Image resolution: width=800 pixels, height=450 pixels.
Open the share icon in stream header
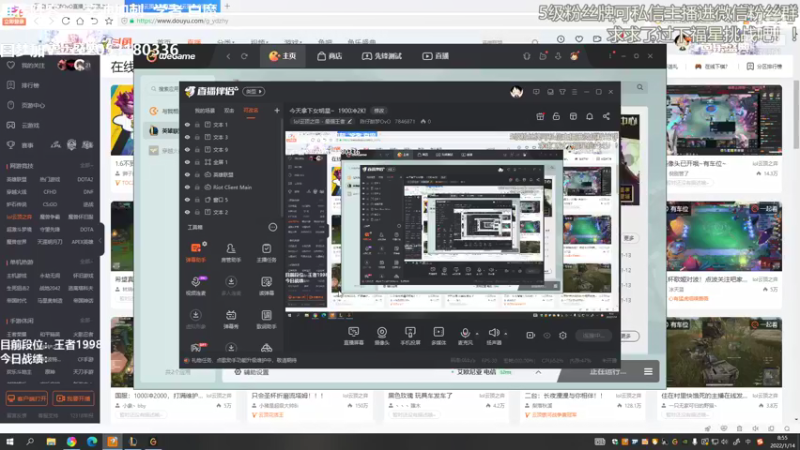[606, 116]
